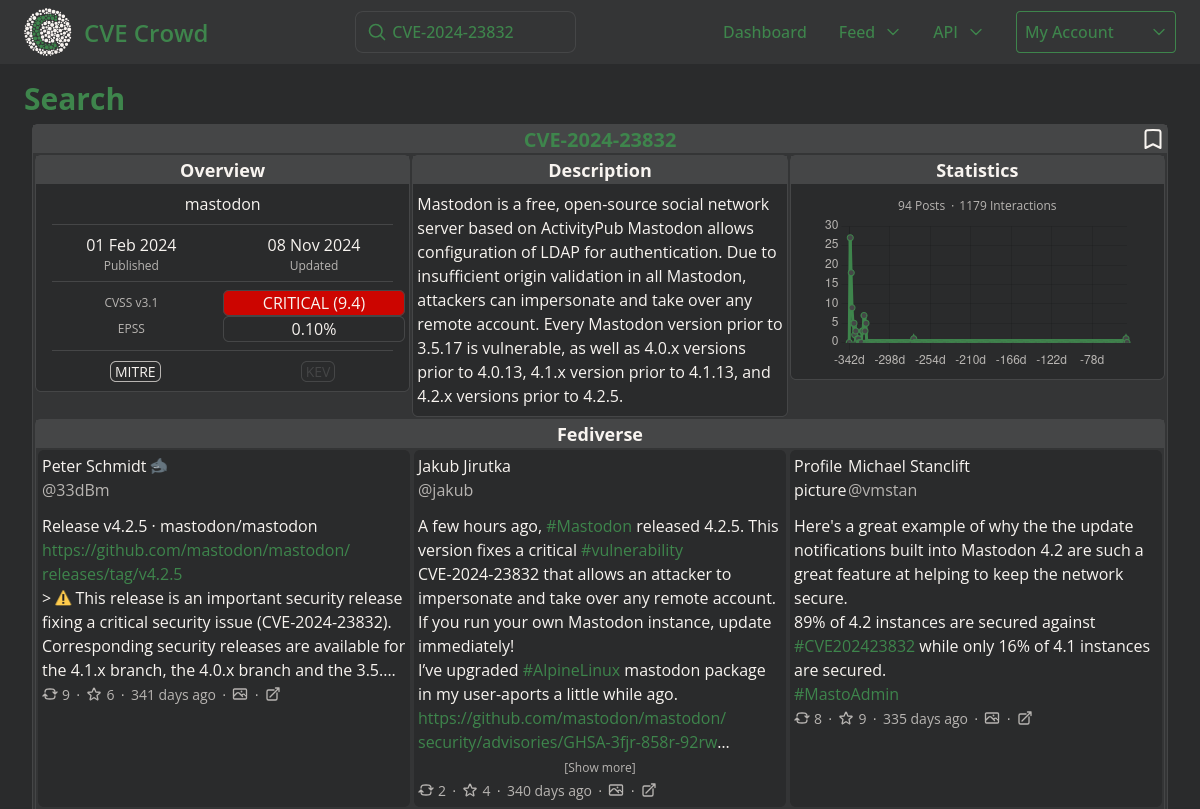Click the @jakub handle
Viewport: 1200px width, 809px height.
445,490
